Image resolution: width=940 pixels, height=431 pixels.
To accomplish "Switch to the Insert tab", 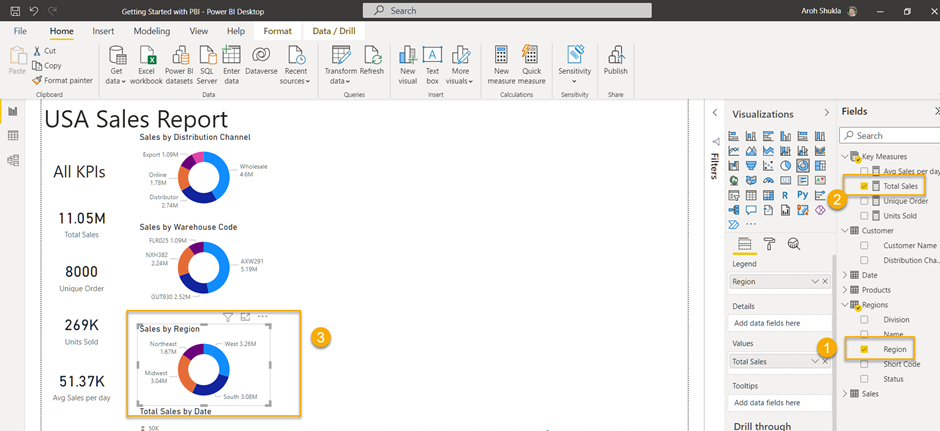I will pos(103,31).
